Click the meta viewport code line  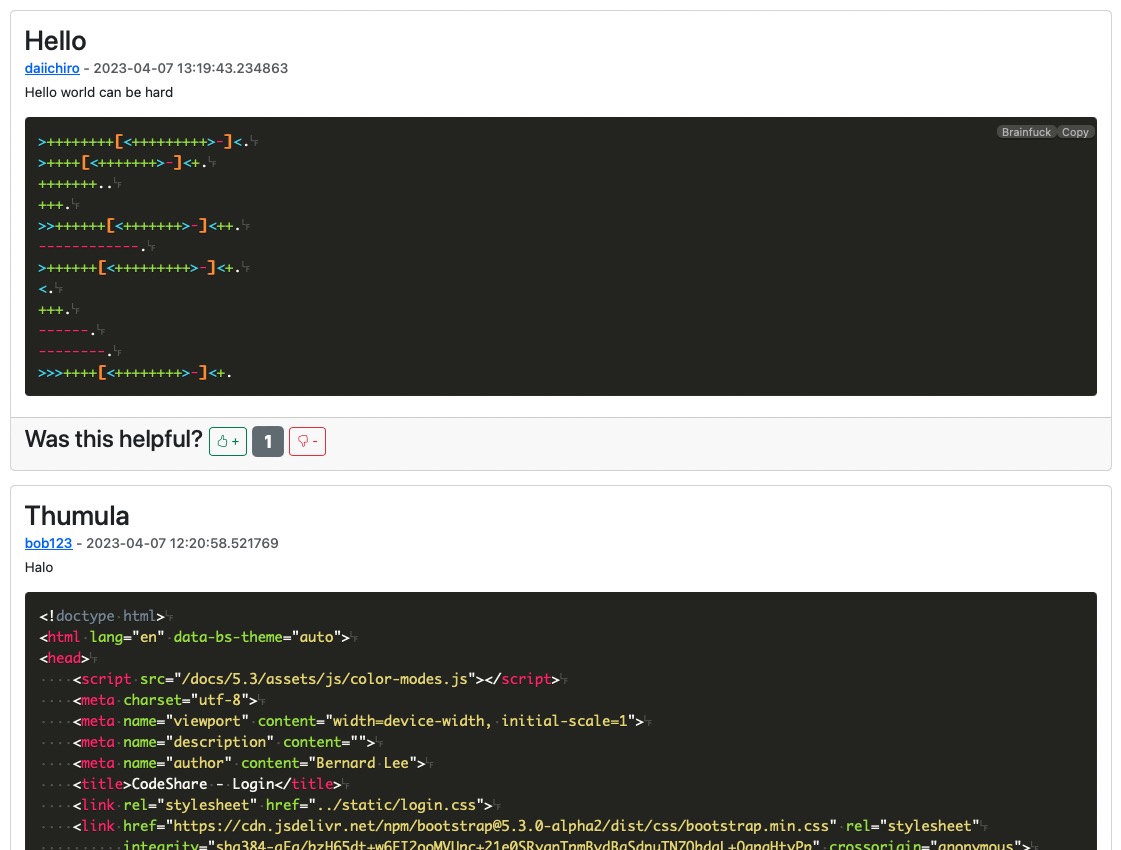tap(358, 721)
